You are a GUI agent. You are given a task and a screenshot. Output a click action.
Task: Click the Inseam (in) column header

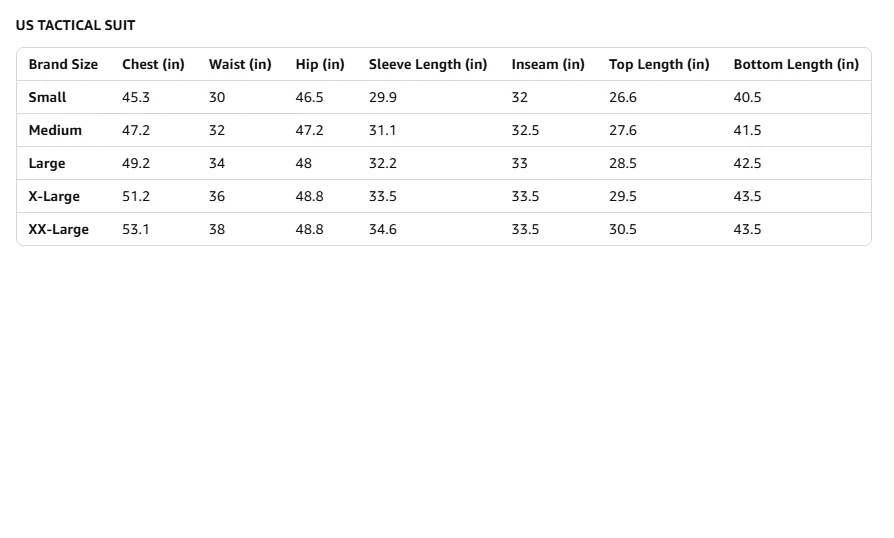(x=548, y=64)
